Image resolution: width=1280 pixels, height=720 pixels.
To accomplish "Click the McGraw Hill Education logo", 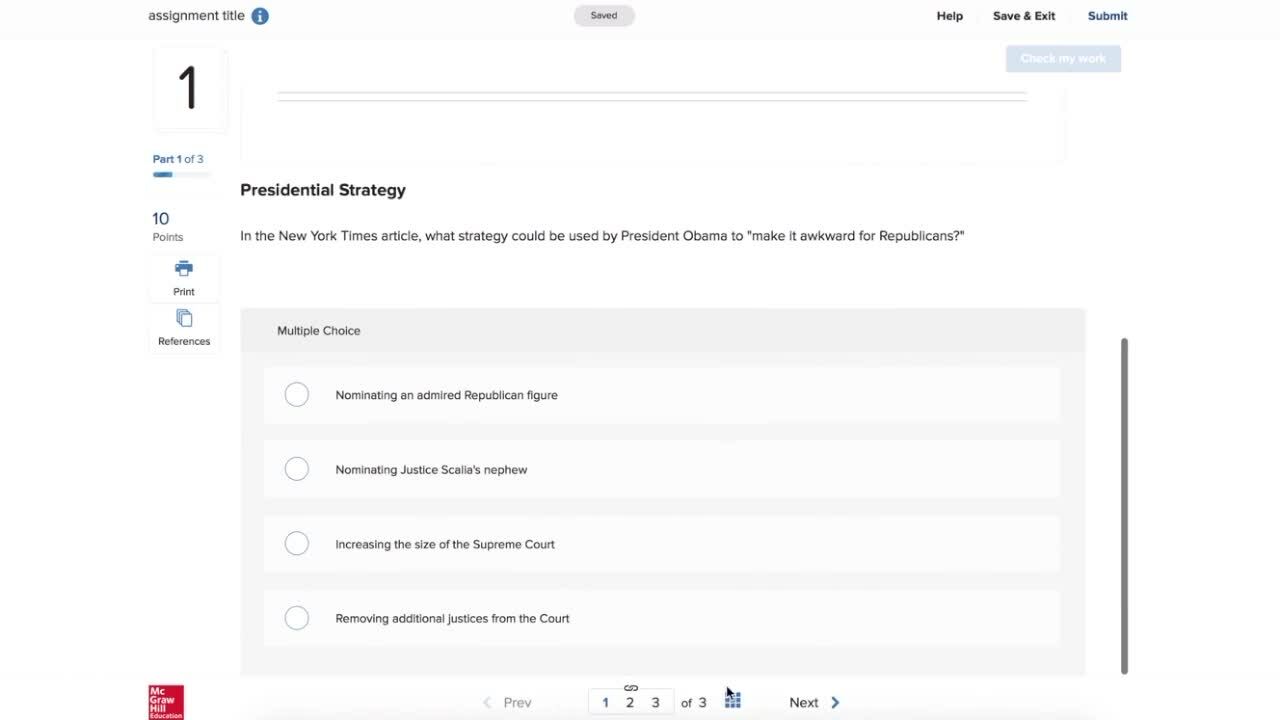I will [x=166, y=702].
